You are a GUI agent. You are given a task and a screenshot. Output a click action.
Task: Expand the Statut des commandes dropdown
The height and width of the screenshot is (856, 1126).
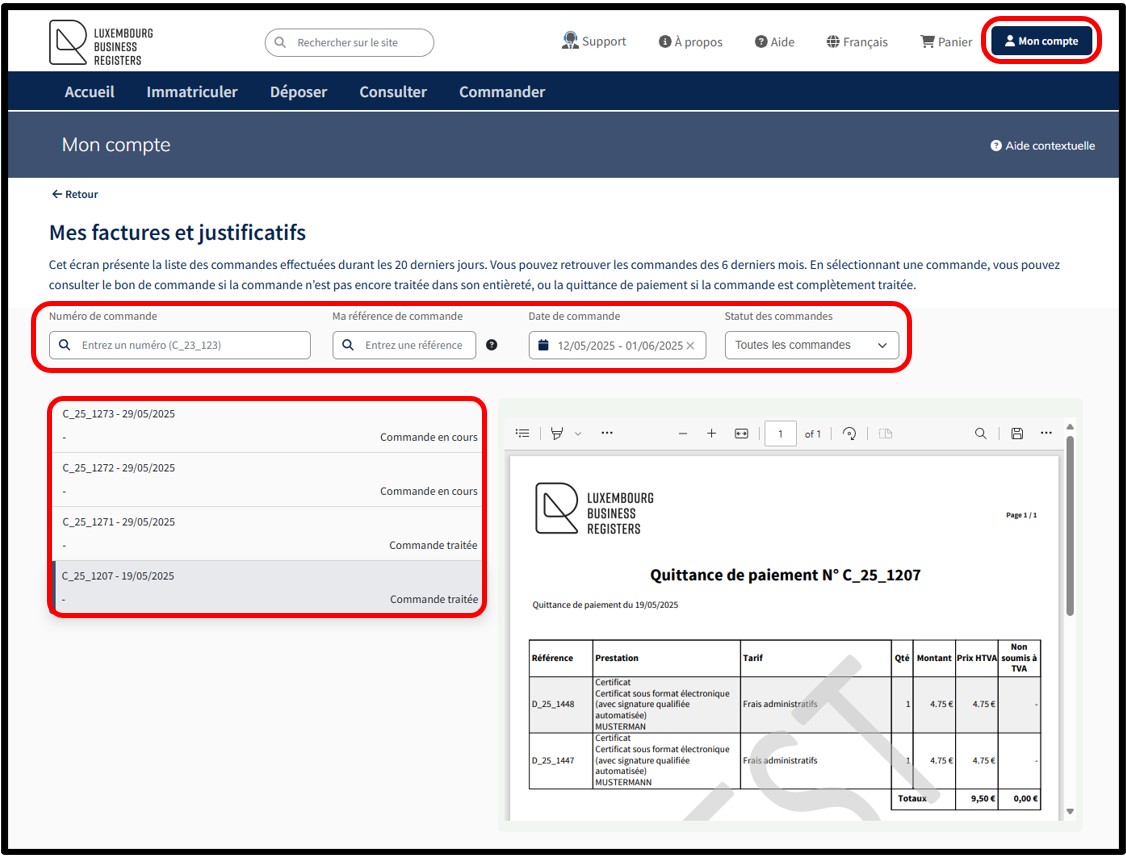[811, 345]
